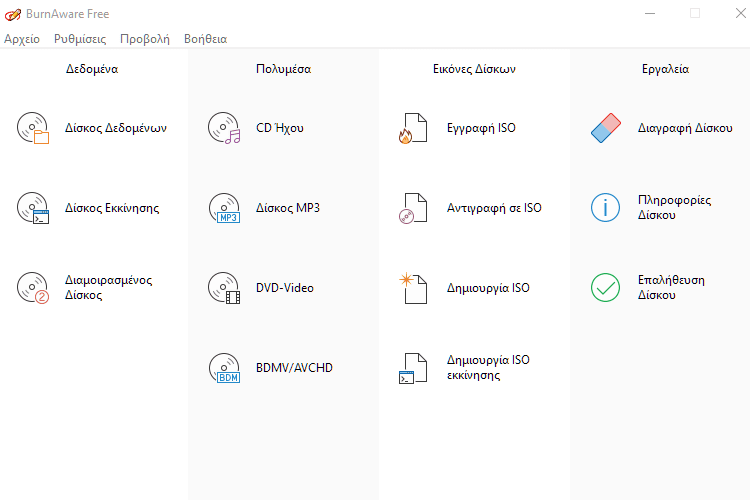Click the Δίσκος MP3 disc icon
Screen dimensions: 750x500
click(224, 208)
